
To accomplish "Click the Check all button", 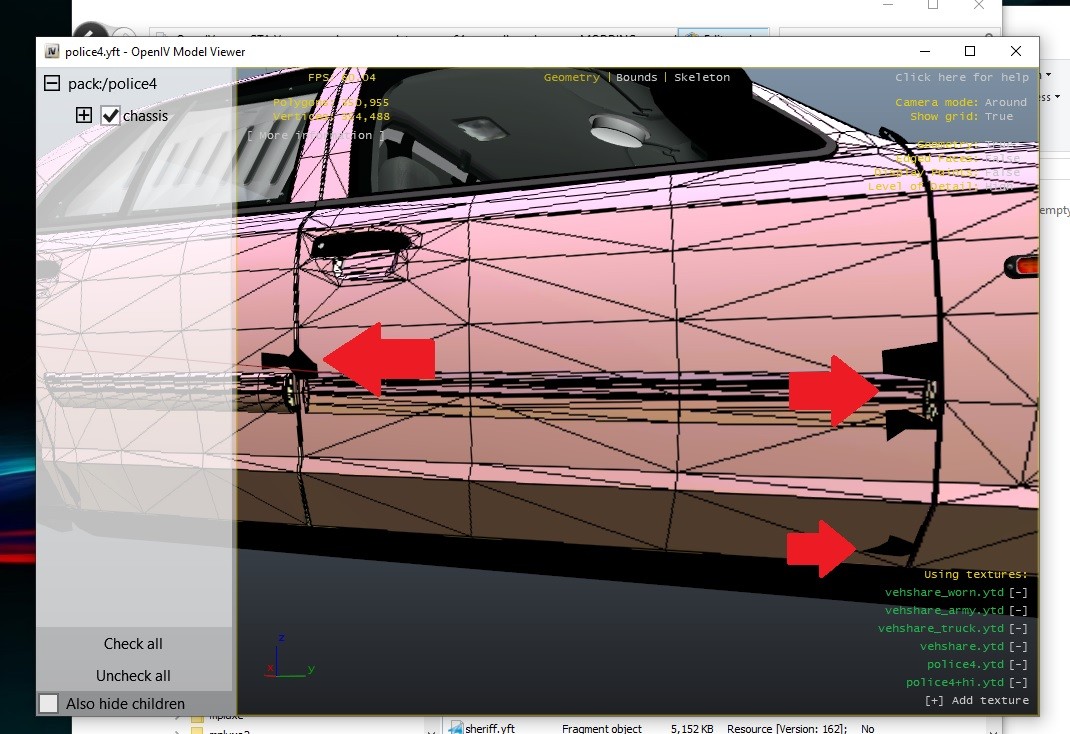I will coord(133,644).
